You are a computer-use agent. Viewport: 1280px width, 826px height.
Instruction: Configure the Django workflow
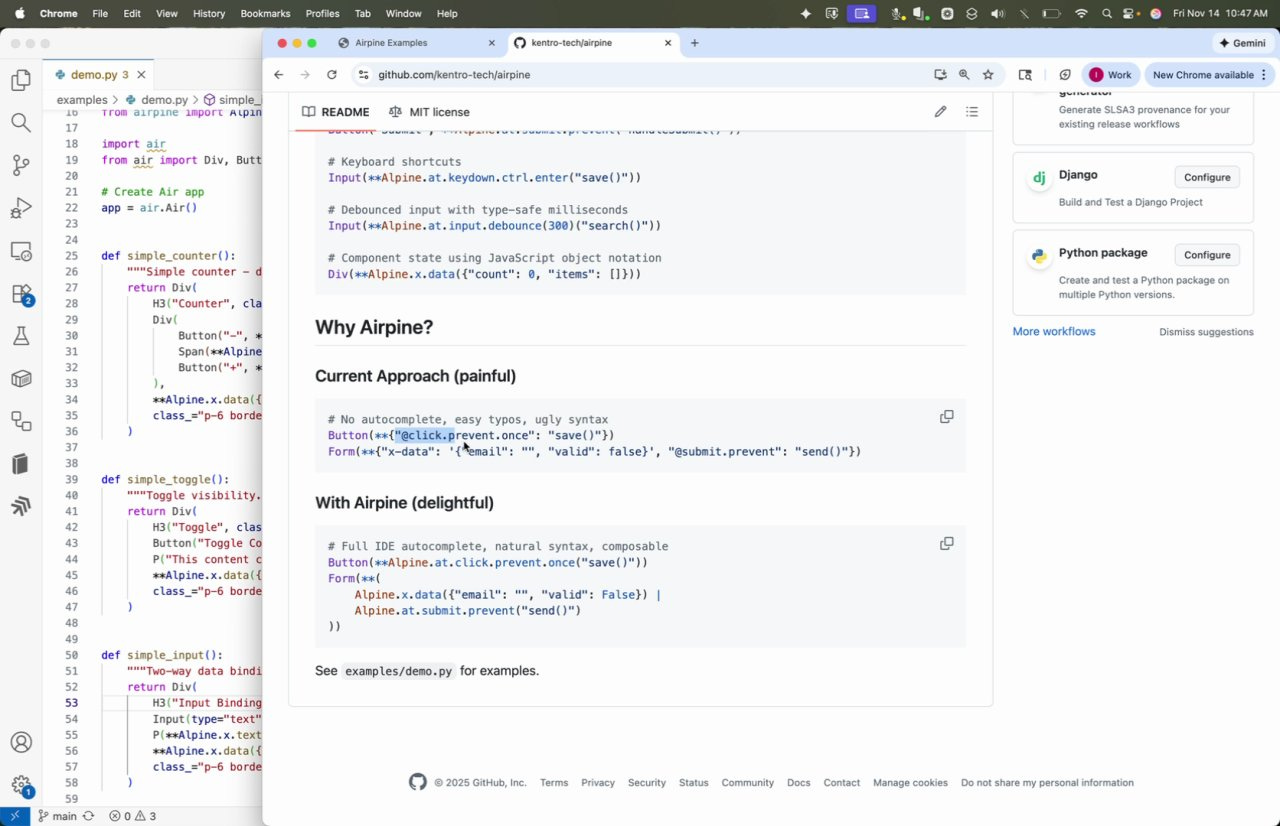1207,177
